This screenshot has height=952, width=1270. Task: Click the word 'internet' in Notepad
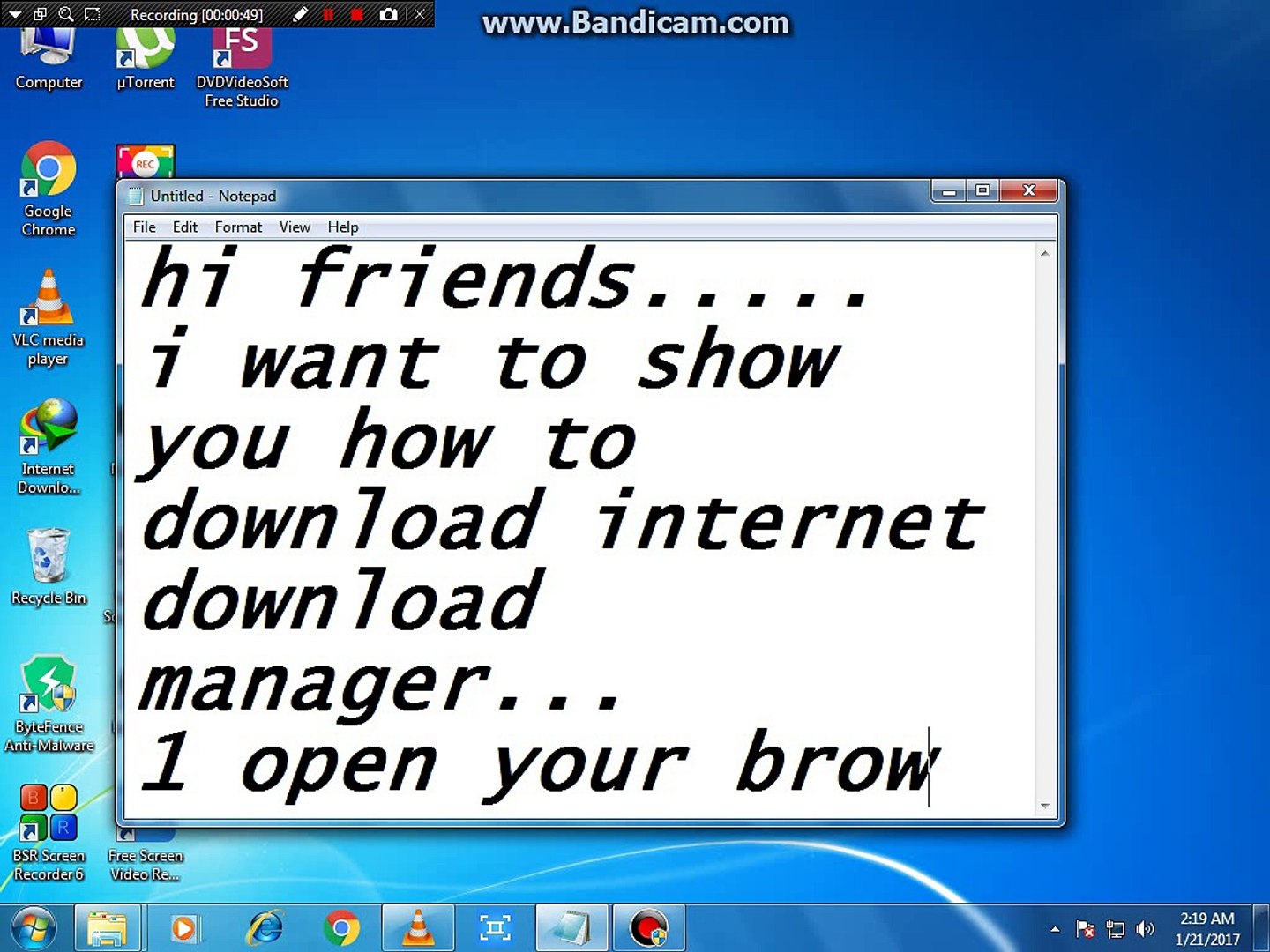(790, 520)
